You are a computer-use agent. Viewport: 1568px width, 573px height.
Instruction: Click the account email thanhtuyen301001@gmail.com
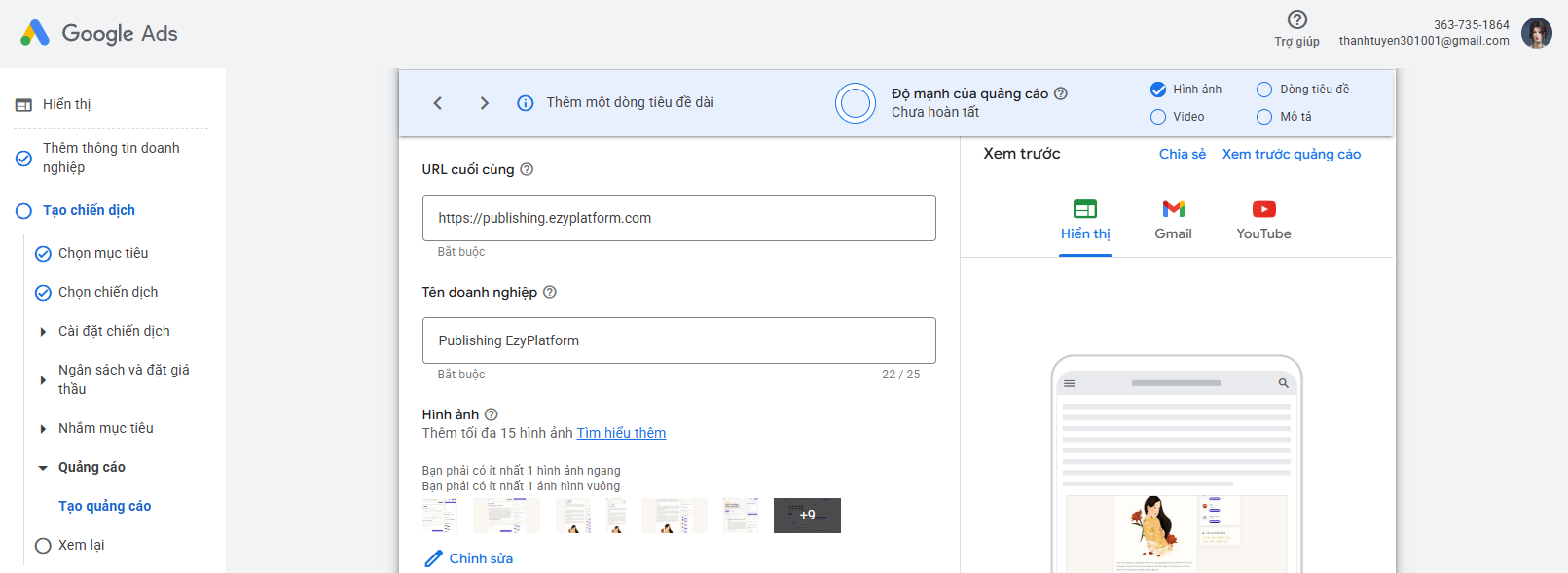pyautogui.click(x=1423, y=41)
